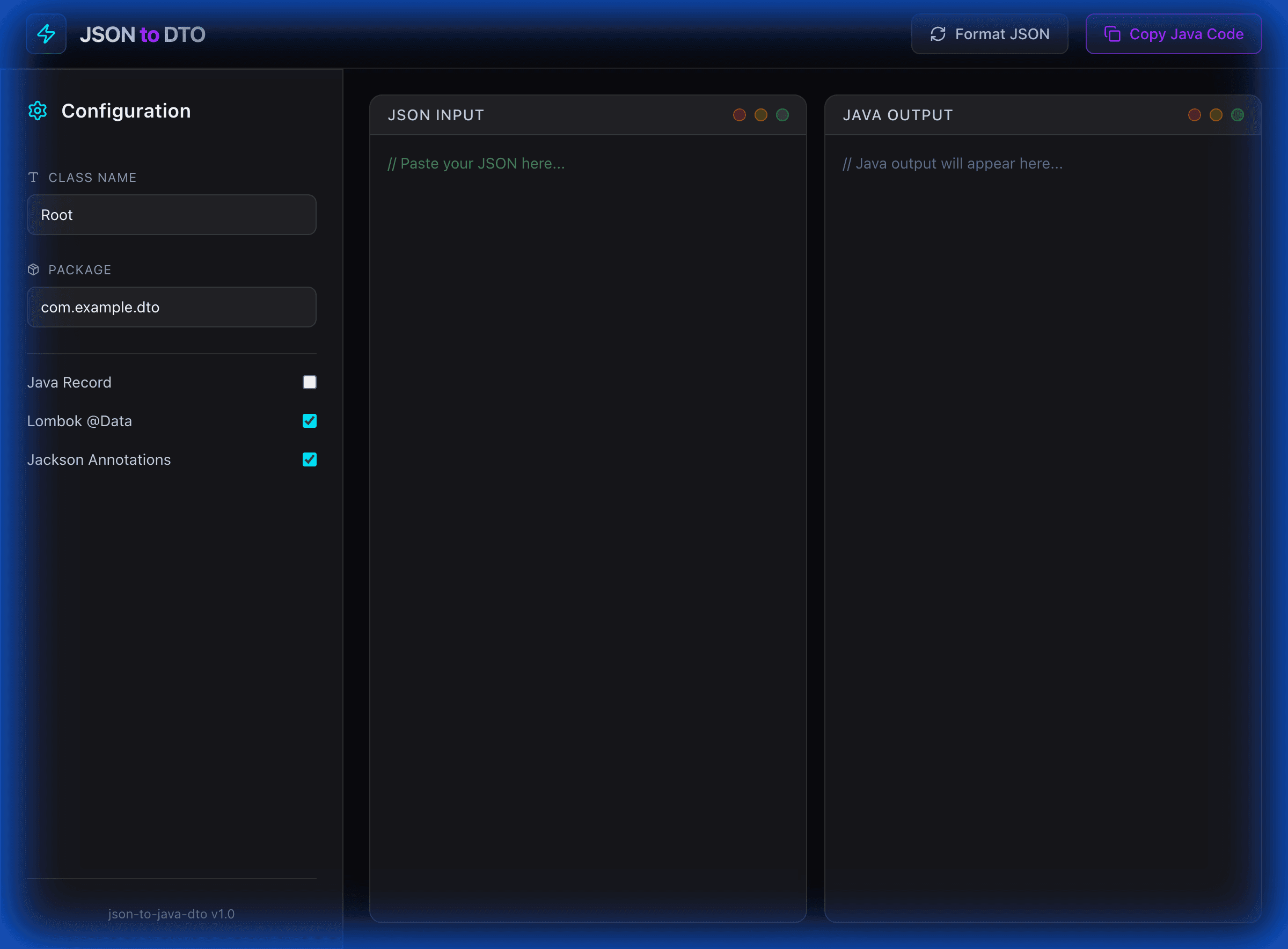Select the JAVA OUTPUT panel header
The image size is (1288, 949).
pyautogui.click(x=897, y=115)
